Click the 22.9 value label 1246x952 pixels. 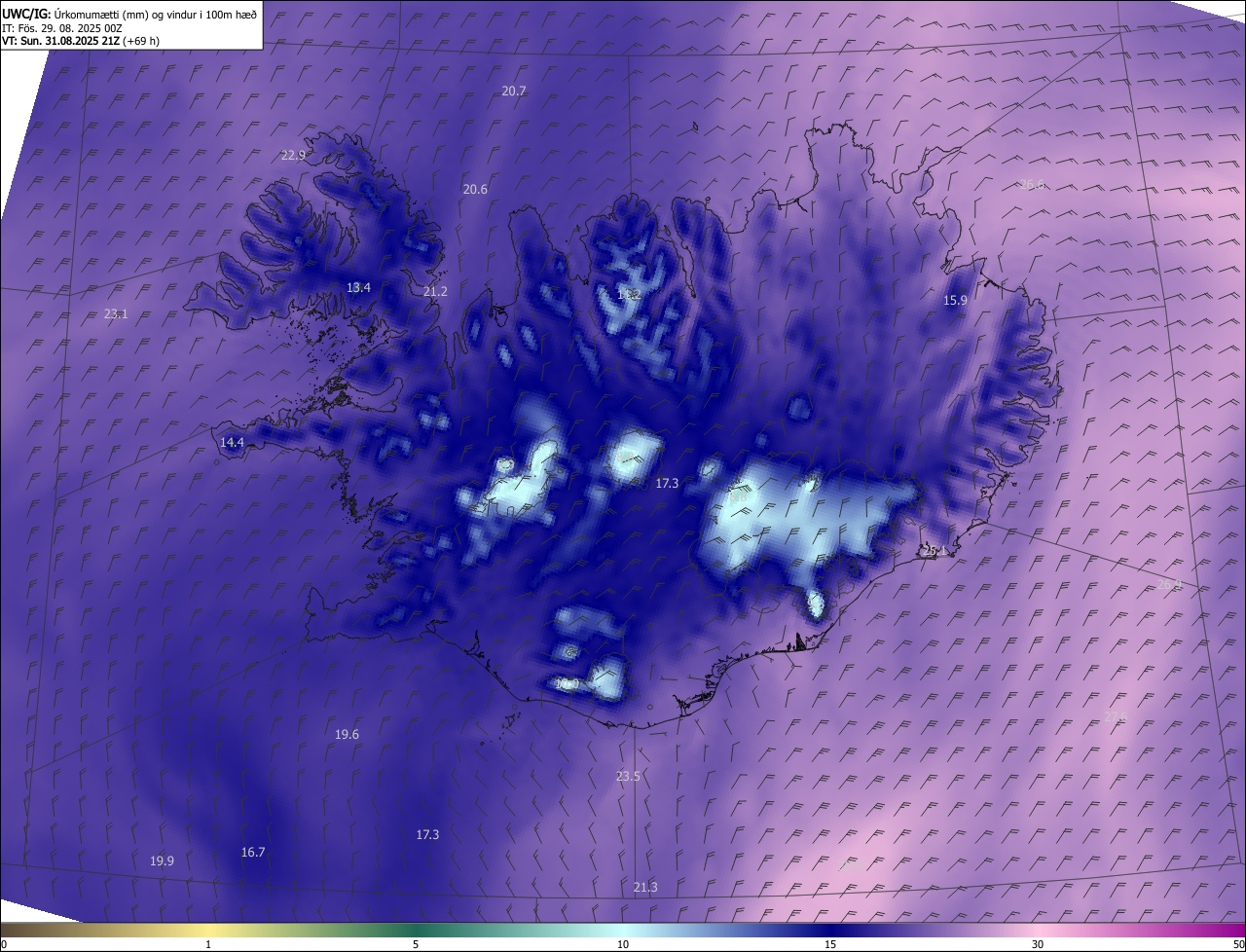point(293,155)
